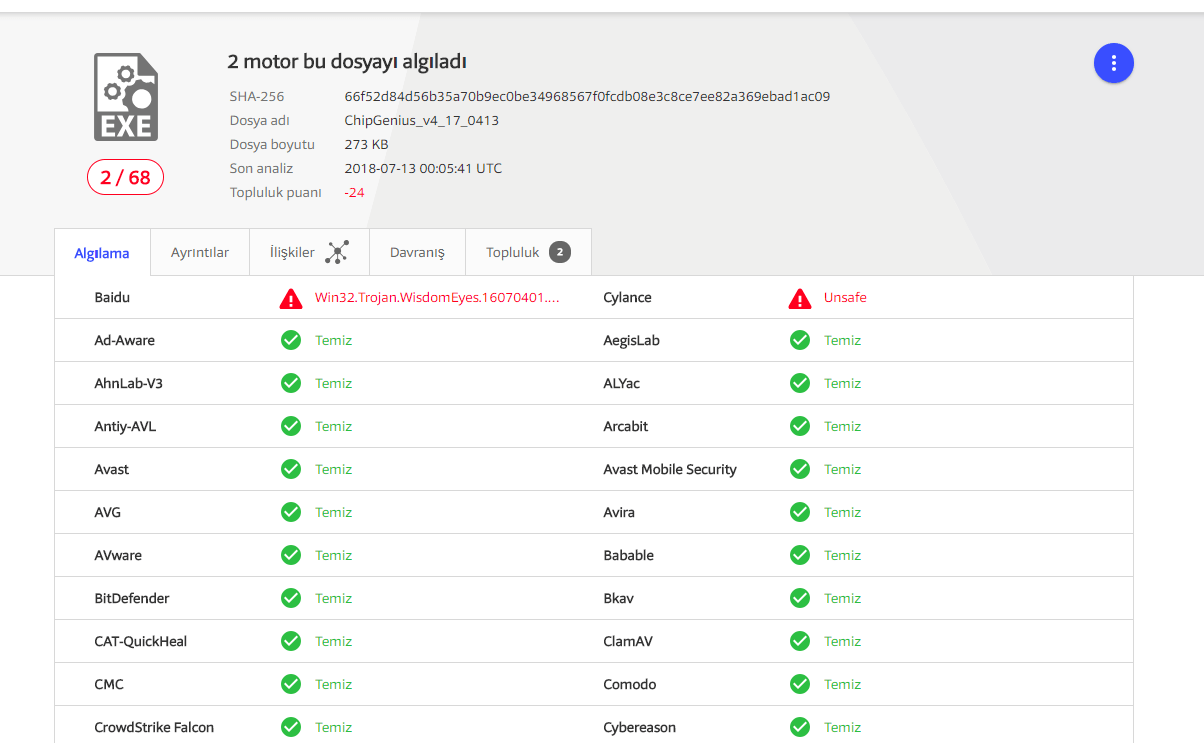Click the green checkmark next to Comodo
Viewport: 1204px width, 743px height.
click(x=800, y=685)
